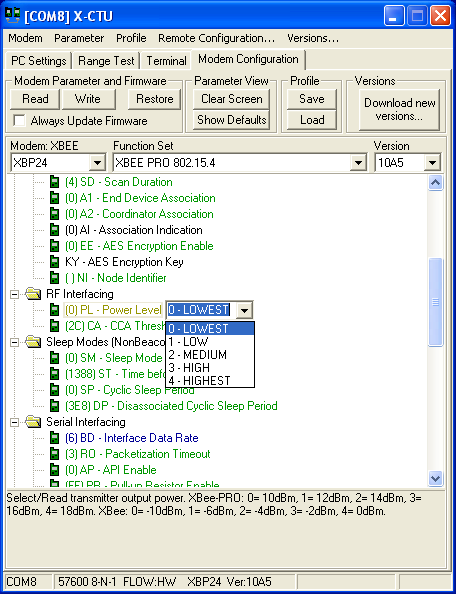Viewport: 456px width, 594px height.
Task: Select the DP - Disassociated Cyclic Sleep Period row
Action: 171,406
